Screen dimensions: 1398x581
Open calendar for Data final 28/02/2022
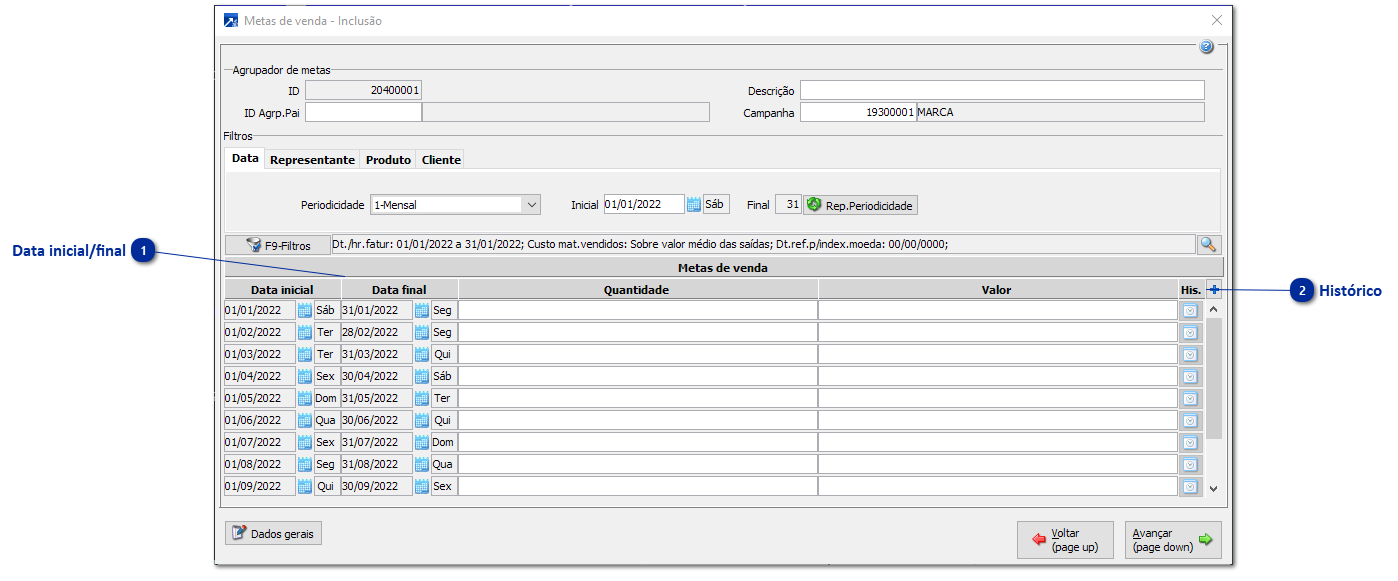(422, 332)
